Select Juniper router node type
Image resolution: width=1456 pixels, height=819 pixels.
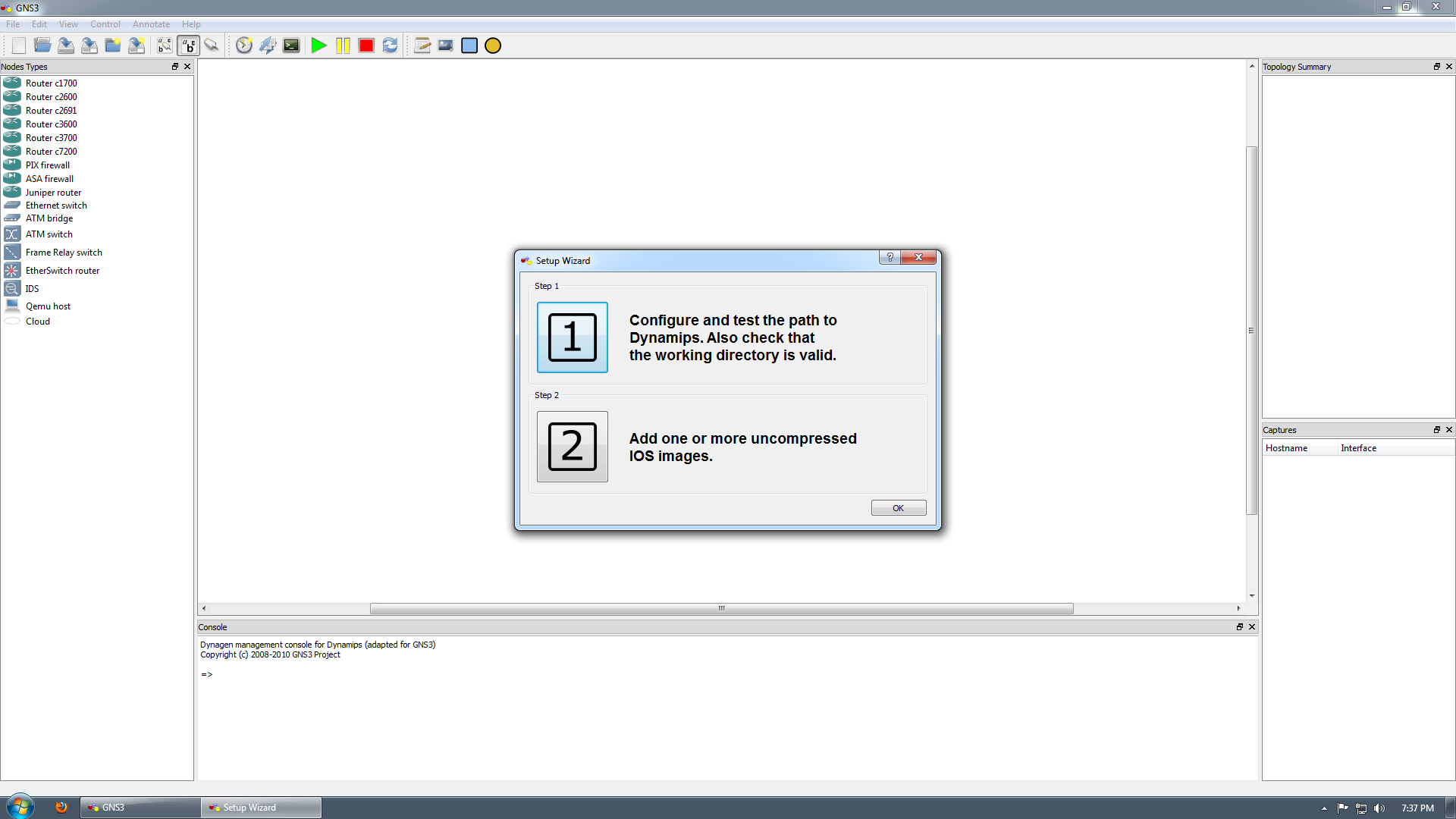97,193
